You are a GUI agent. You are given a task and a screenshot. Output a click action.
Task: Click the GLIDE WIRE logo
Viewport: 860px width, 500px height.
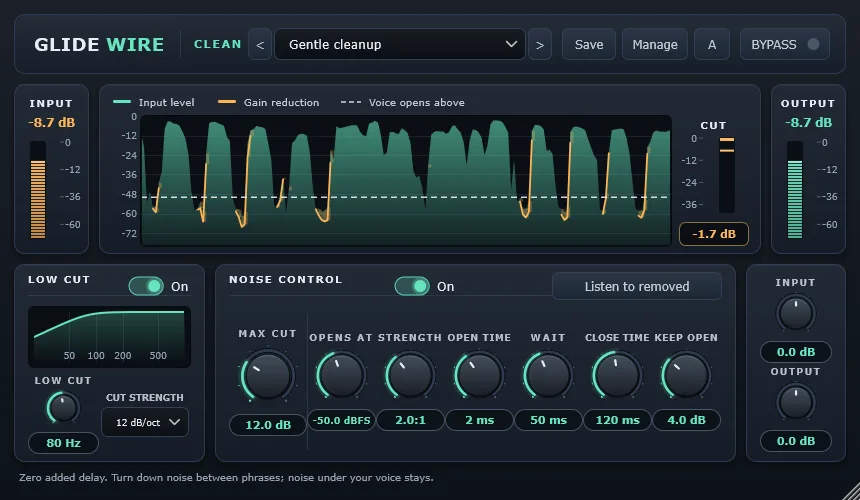pos(99,44)
